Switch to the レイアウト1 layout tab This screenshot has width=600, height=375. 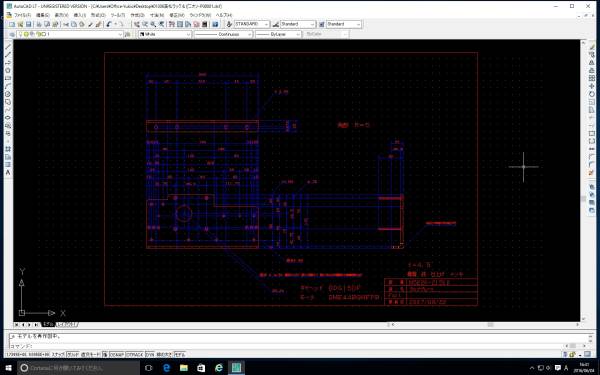coord(67,324)
